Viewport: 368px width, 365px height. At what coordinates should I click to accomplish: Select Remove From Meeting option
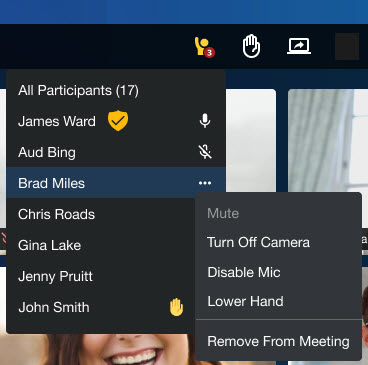point(278,341)
